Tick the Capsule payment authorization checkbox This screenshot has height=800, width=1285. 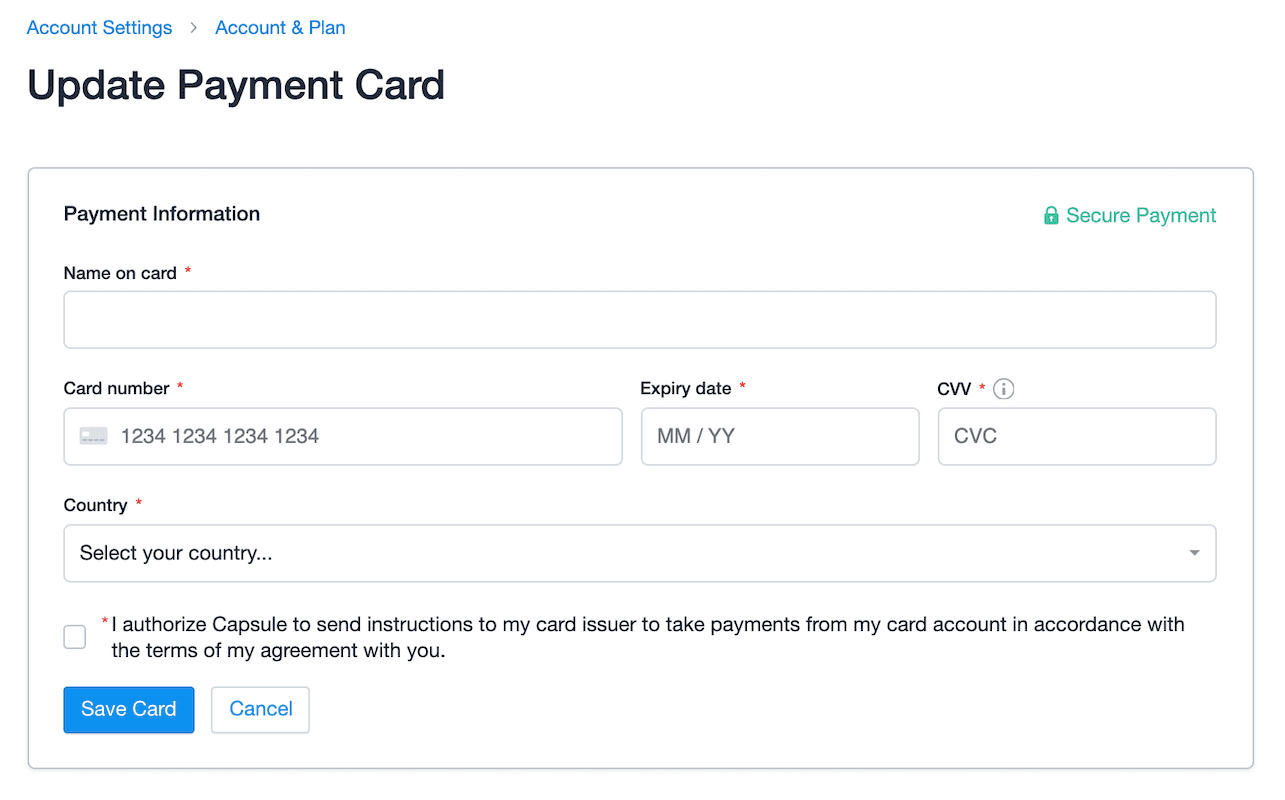point(75,637)
